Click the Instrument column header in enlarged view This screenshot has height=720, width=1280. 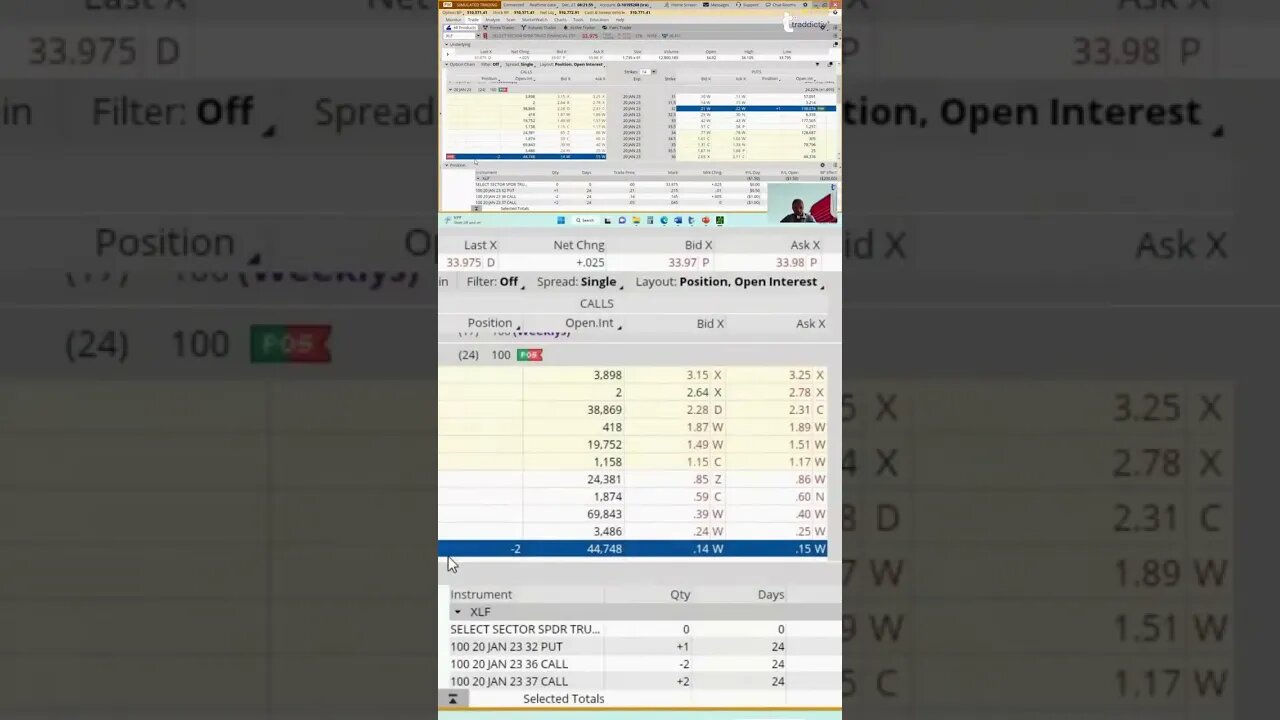click(481, 594)
